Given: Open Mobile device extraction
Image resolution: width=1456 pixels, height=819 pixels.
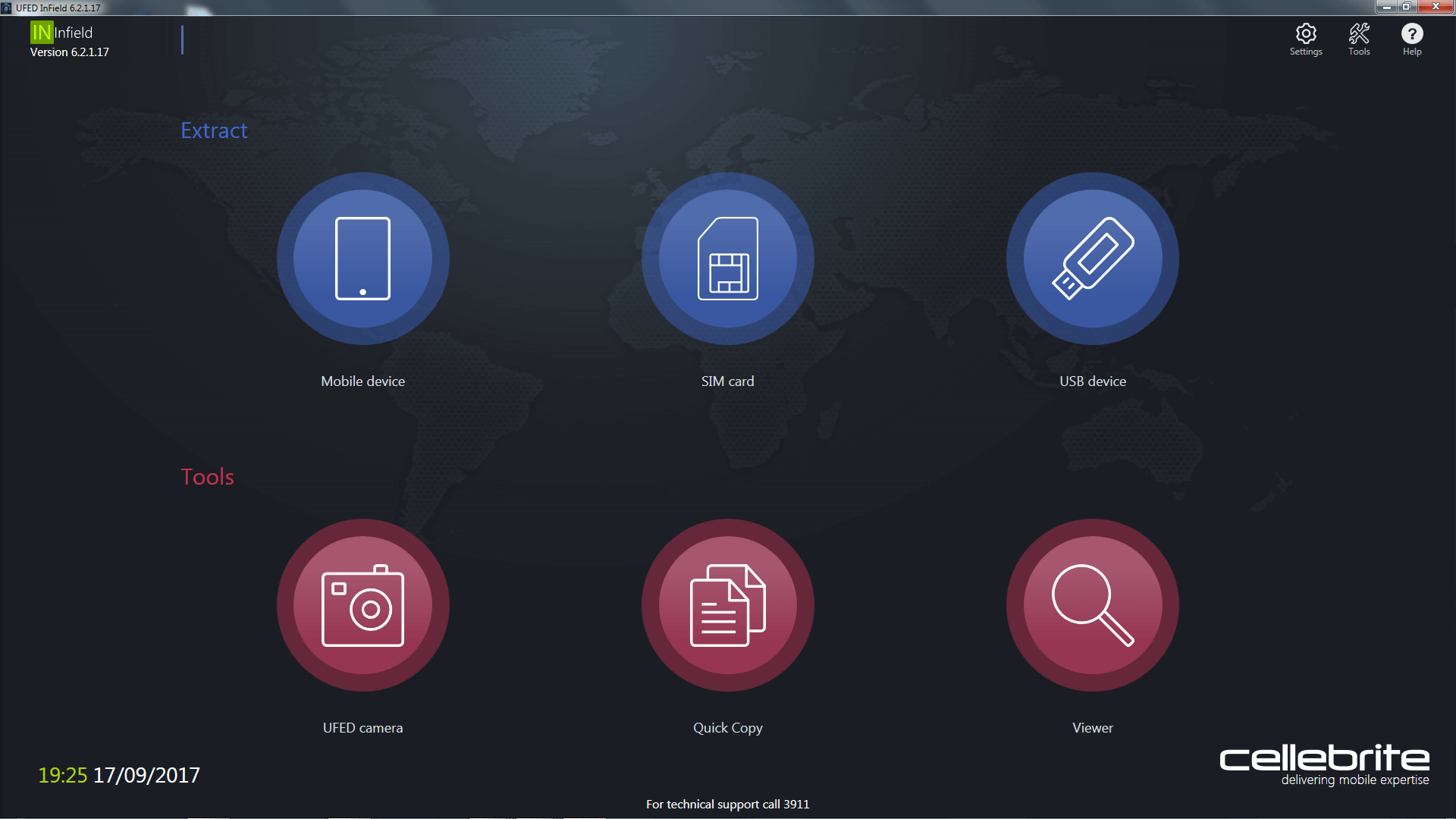Looking at the screenshot, I should tap(362, 259).
